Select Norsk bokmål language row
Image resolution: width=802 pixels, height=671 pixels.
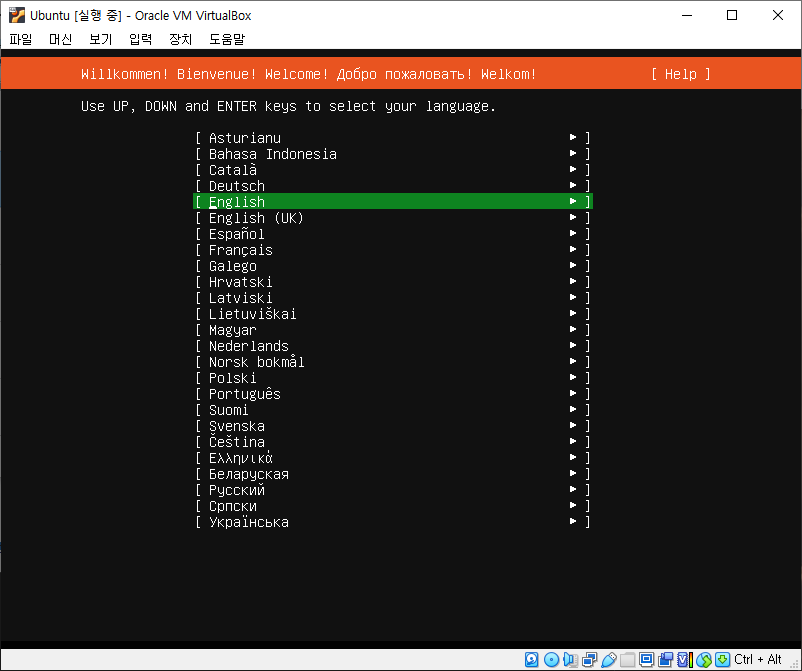(x=393, y=362)
